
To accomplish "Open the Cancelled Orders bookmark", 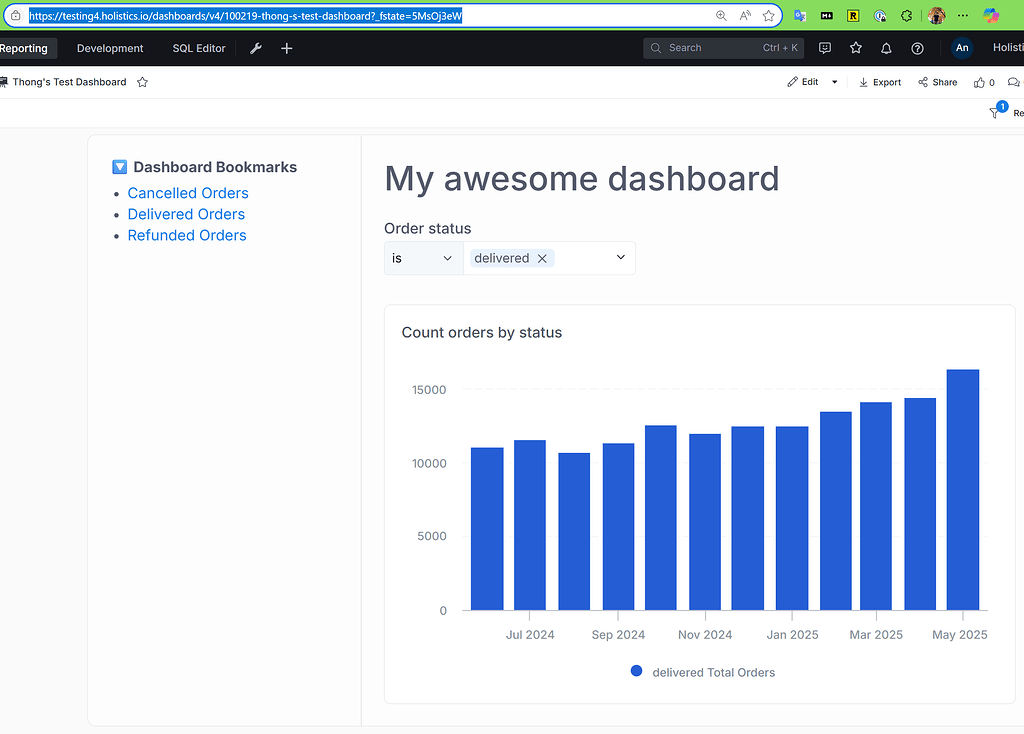I will [x=188, y=193].
